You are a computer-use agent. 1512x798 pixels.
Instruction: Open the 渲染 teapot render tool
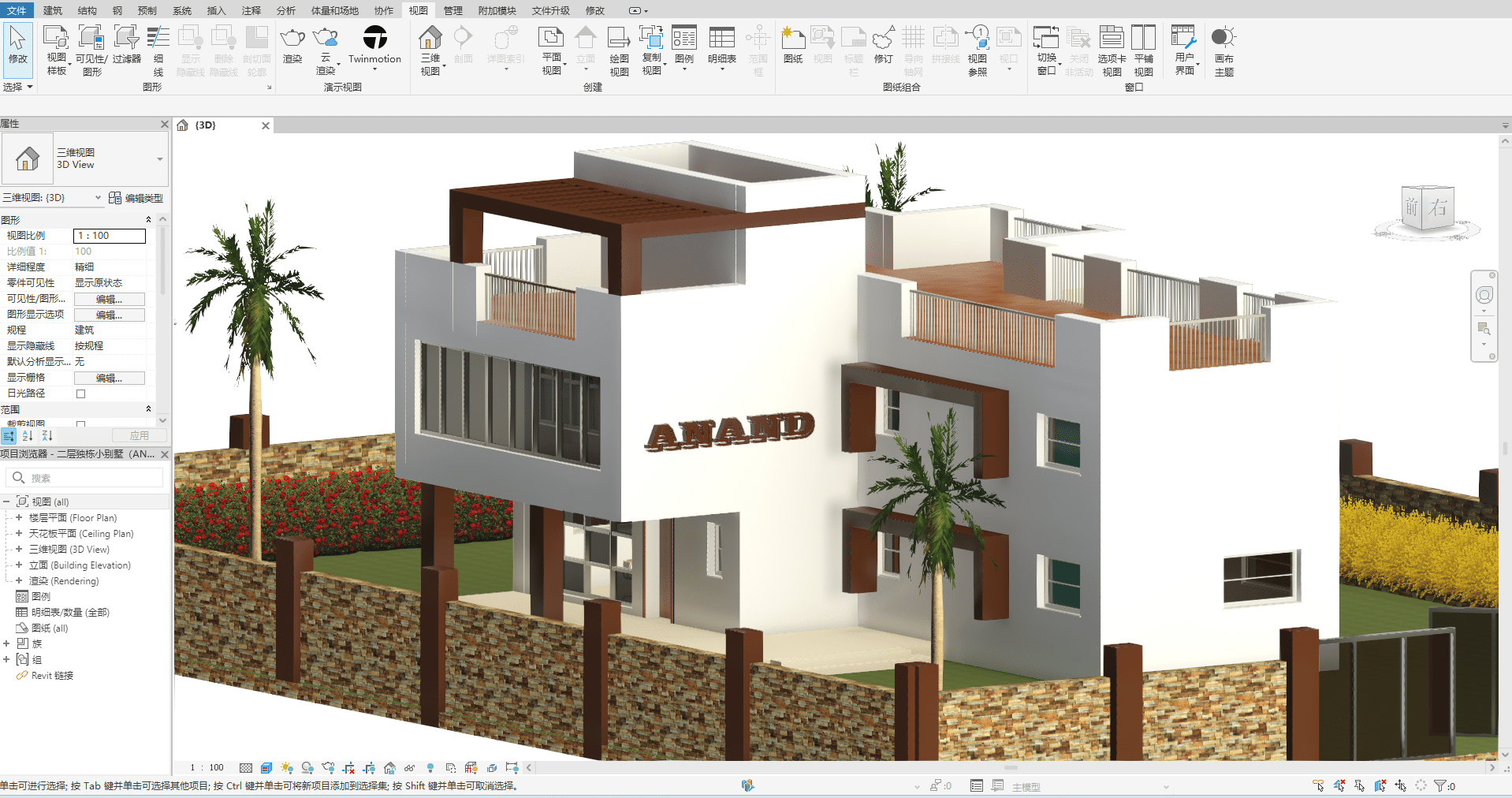(x=292, y=39)
